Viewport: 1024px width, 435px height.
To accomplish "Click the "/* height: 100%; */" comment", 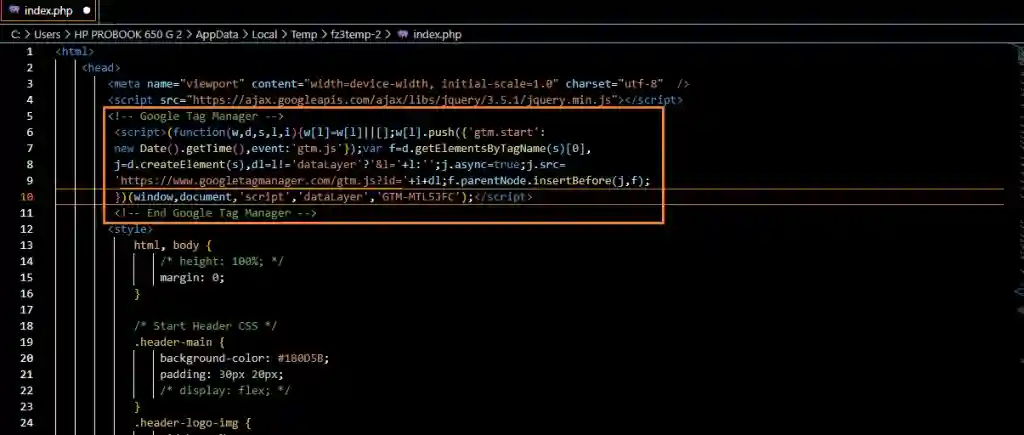I will pos(222,261).
